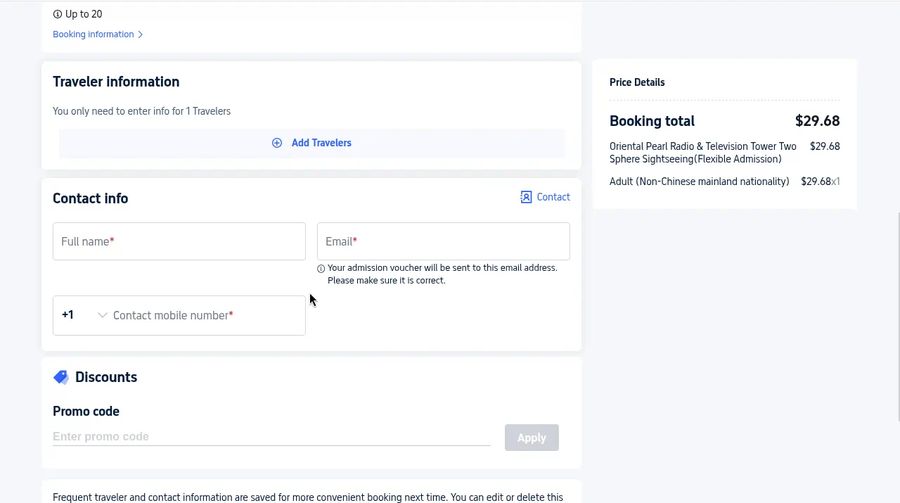Image resolution: width=900 pixels, height=503 pixels.
Task: Click the plus circle icon for Add Travelers
Action: click(277, 143)
